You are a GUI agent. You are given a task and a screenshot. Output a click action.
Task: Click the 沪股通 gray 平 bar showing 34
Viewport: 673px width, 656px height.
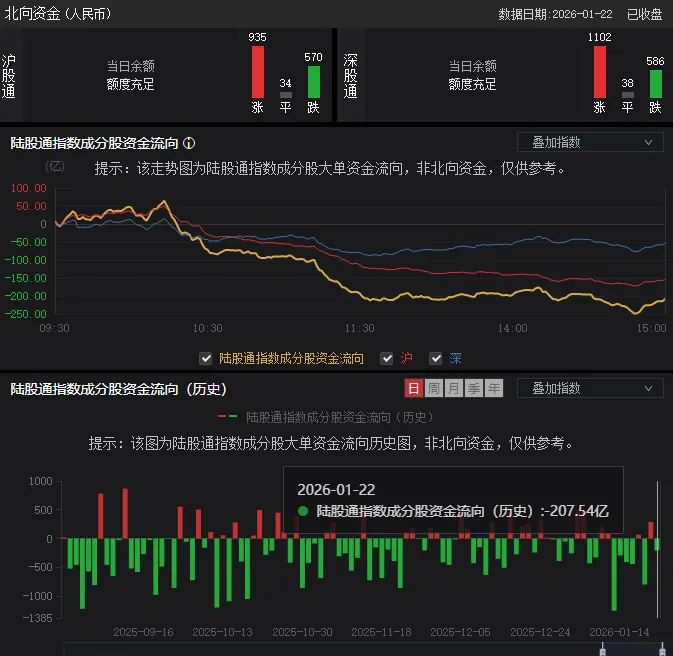285,95
